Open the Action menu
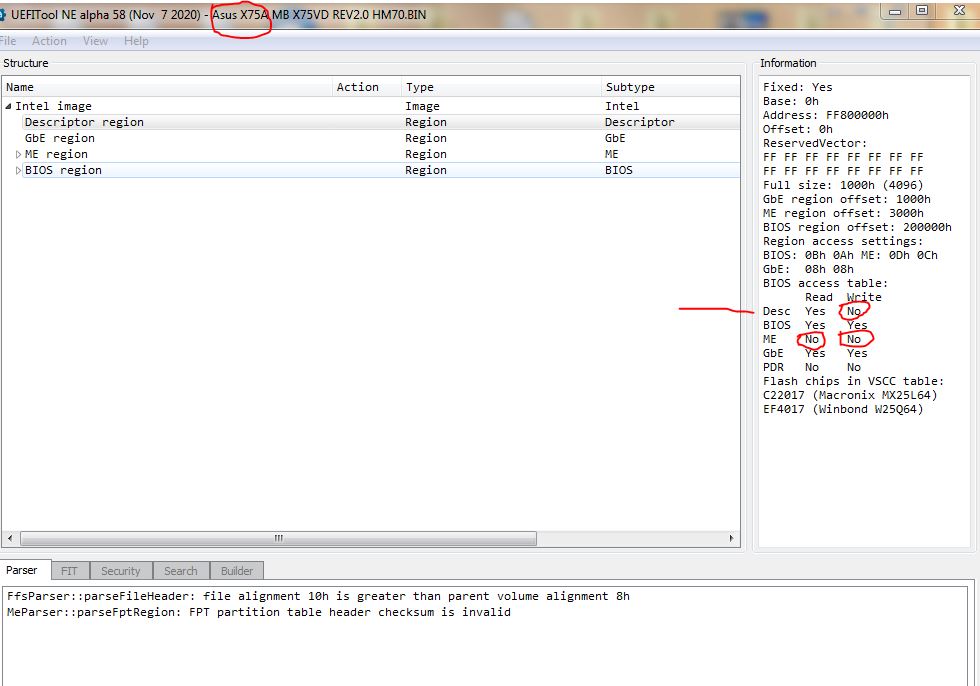The width and height of the screenshot is (980, 686). pos(49,41)
